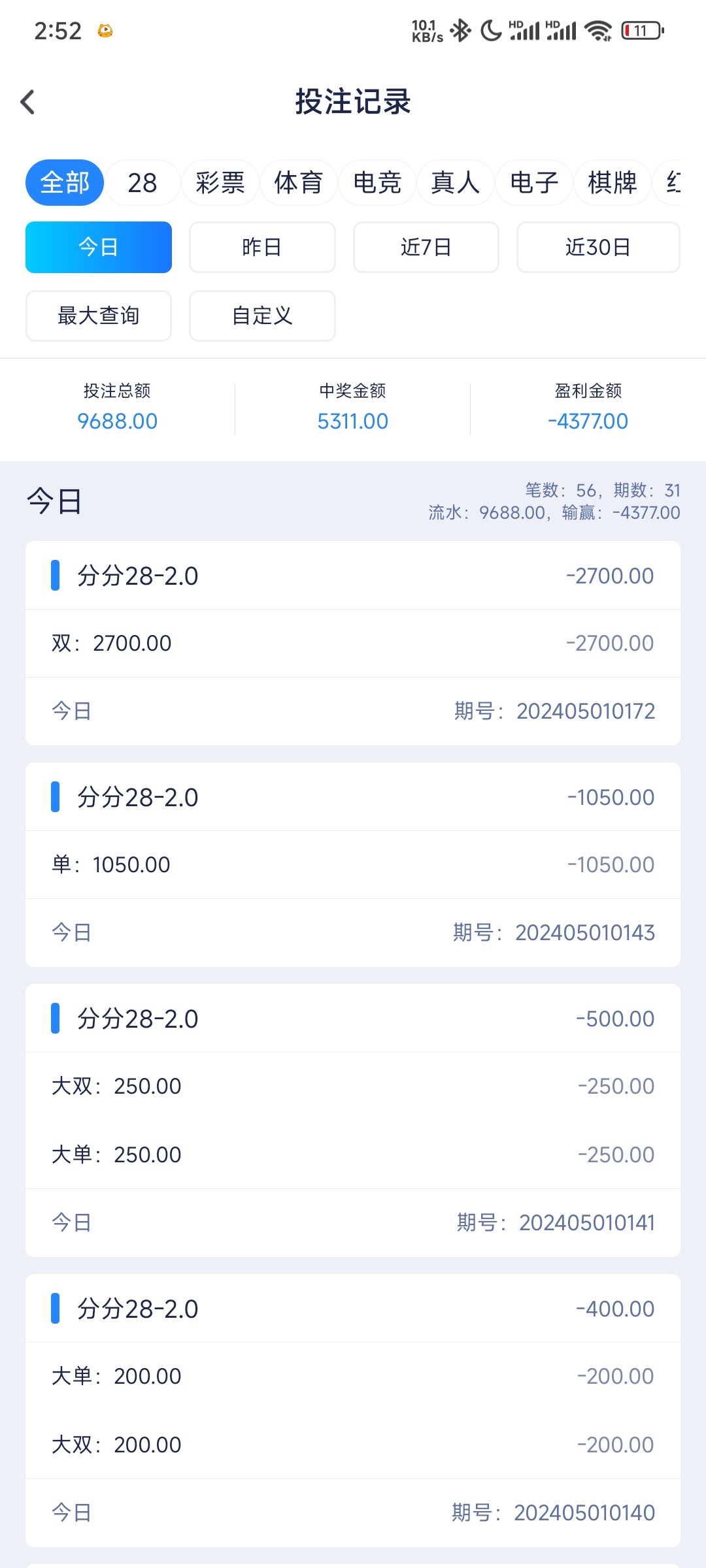Viewport: 706px width, 1568px height.
Task: Tap the Wi-Fi signal icon
Action: [598, 31]
